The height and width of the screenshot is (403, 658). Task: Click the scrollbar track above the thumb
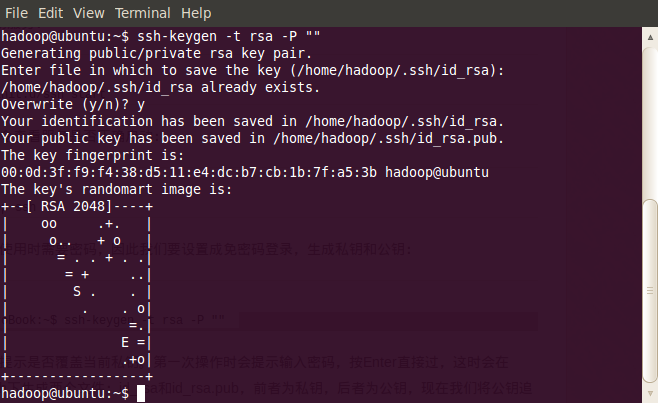click(650, 122)
